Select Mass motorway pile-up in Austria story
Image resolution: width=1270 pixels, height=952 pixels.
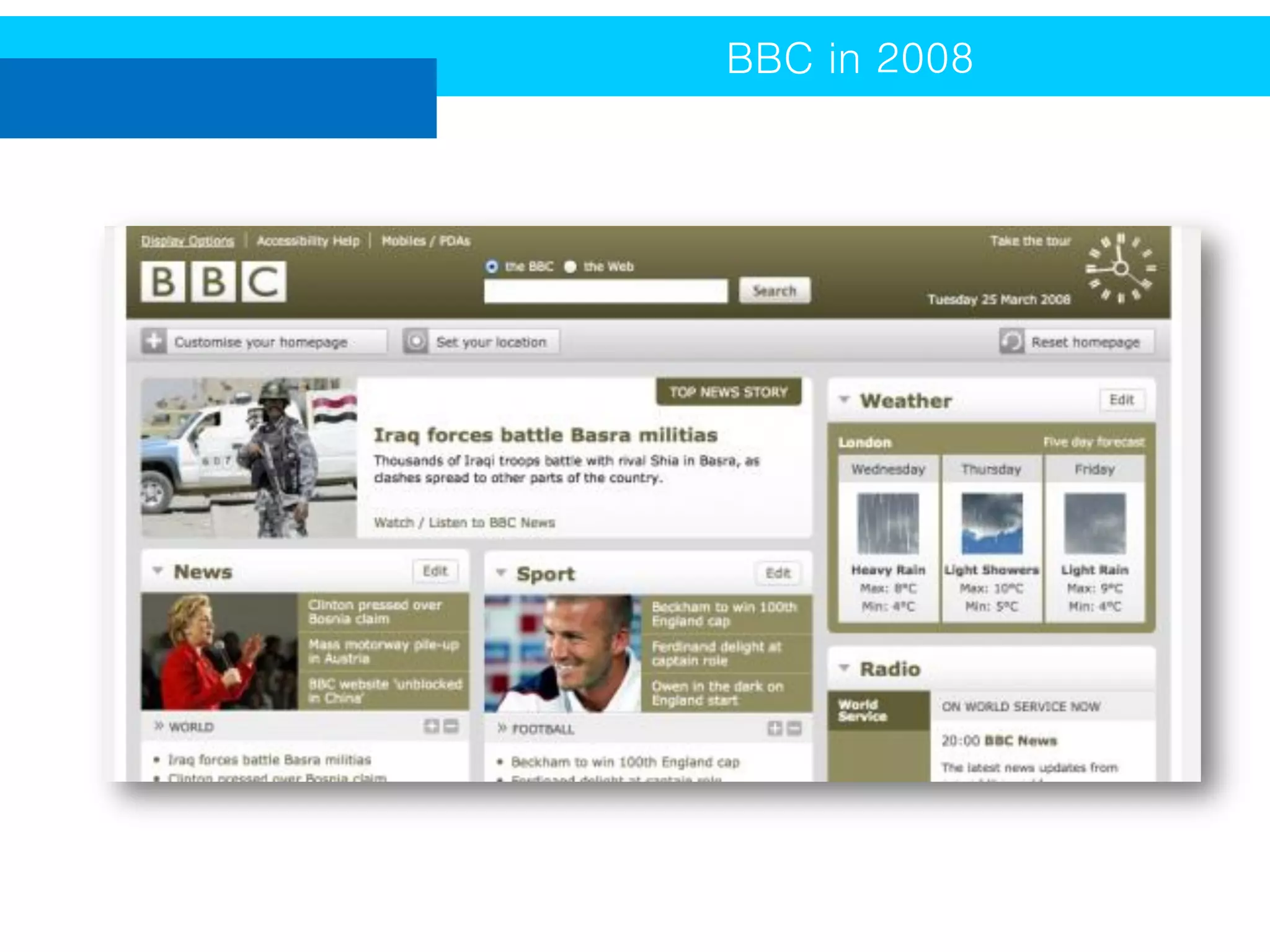383,651
